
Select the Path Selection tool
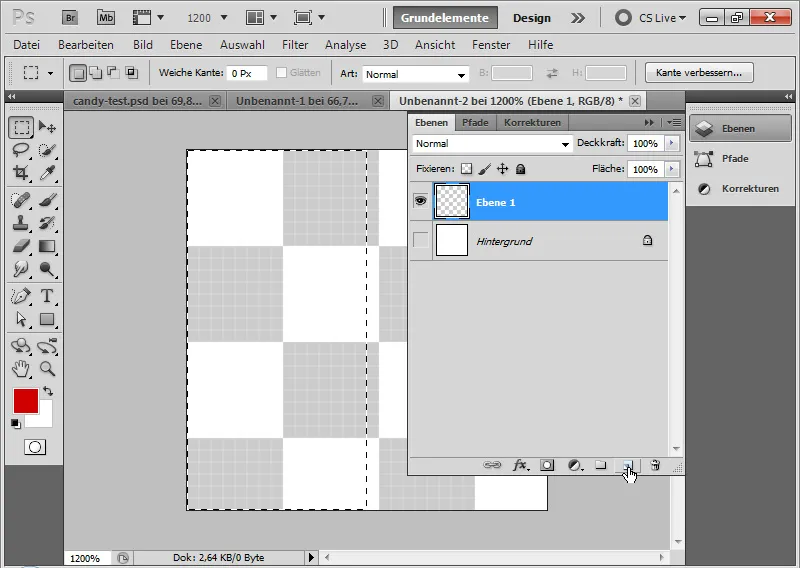coord(21,319)
